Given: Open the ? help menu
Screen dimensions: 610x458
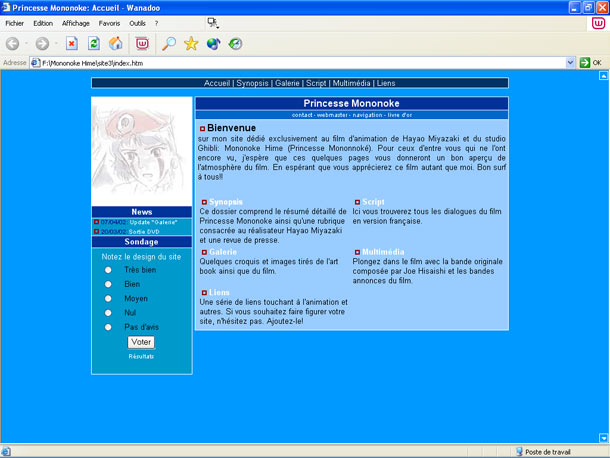Looking at the screenshot, I should 156,23.
